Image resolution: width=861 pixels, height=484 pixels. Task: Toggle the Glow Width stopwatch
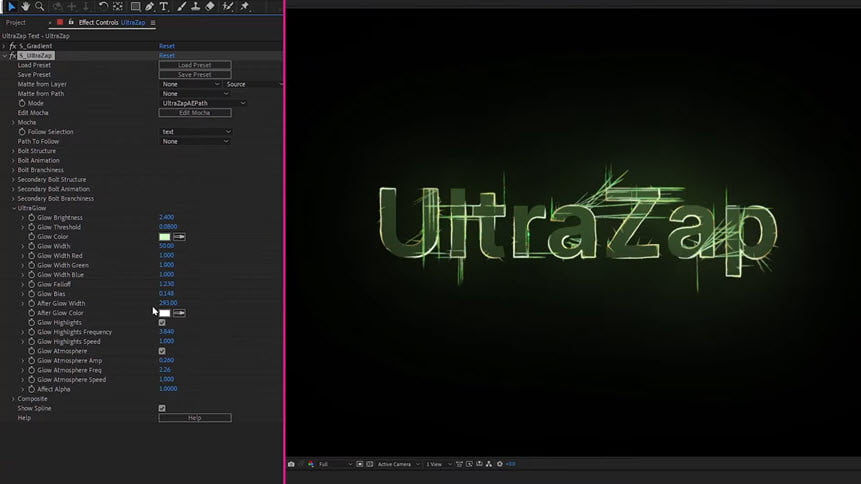click(31, 247)
